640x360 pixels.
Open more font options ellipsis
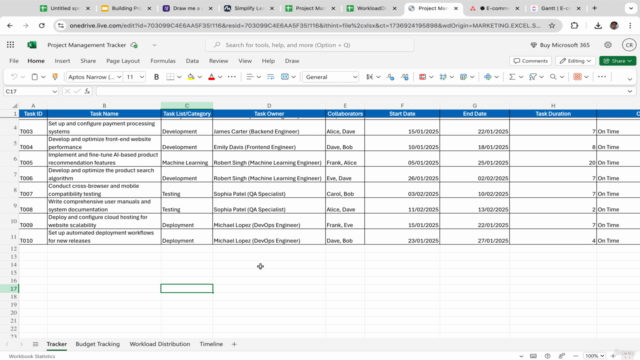[232, 77]
